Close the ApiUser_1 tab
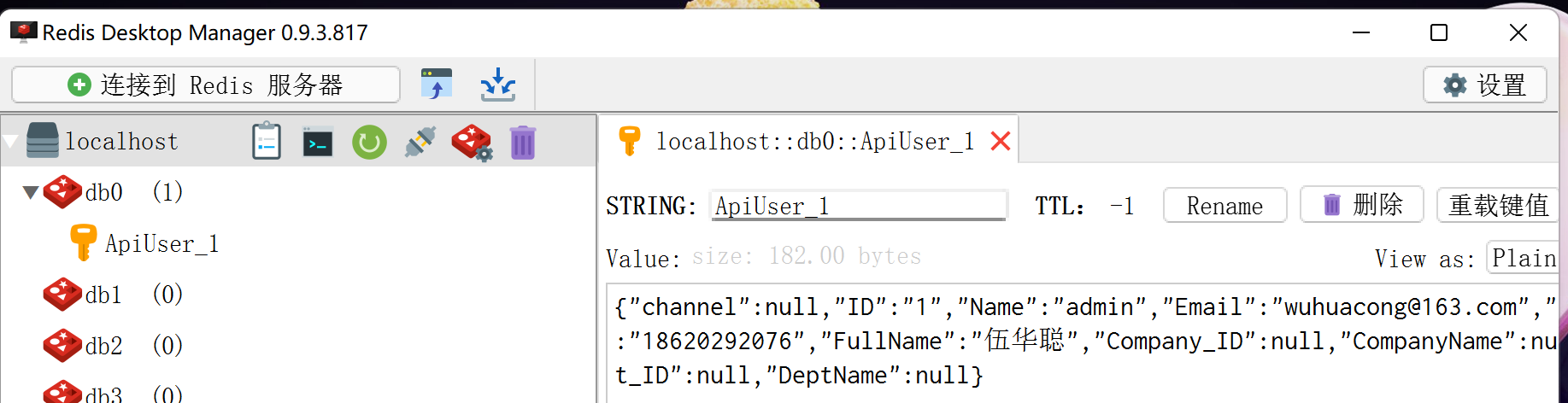The image size is (1568, 403). pos(1000,141)
